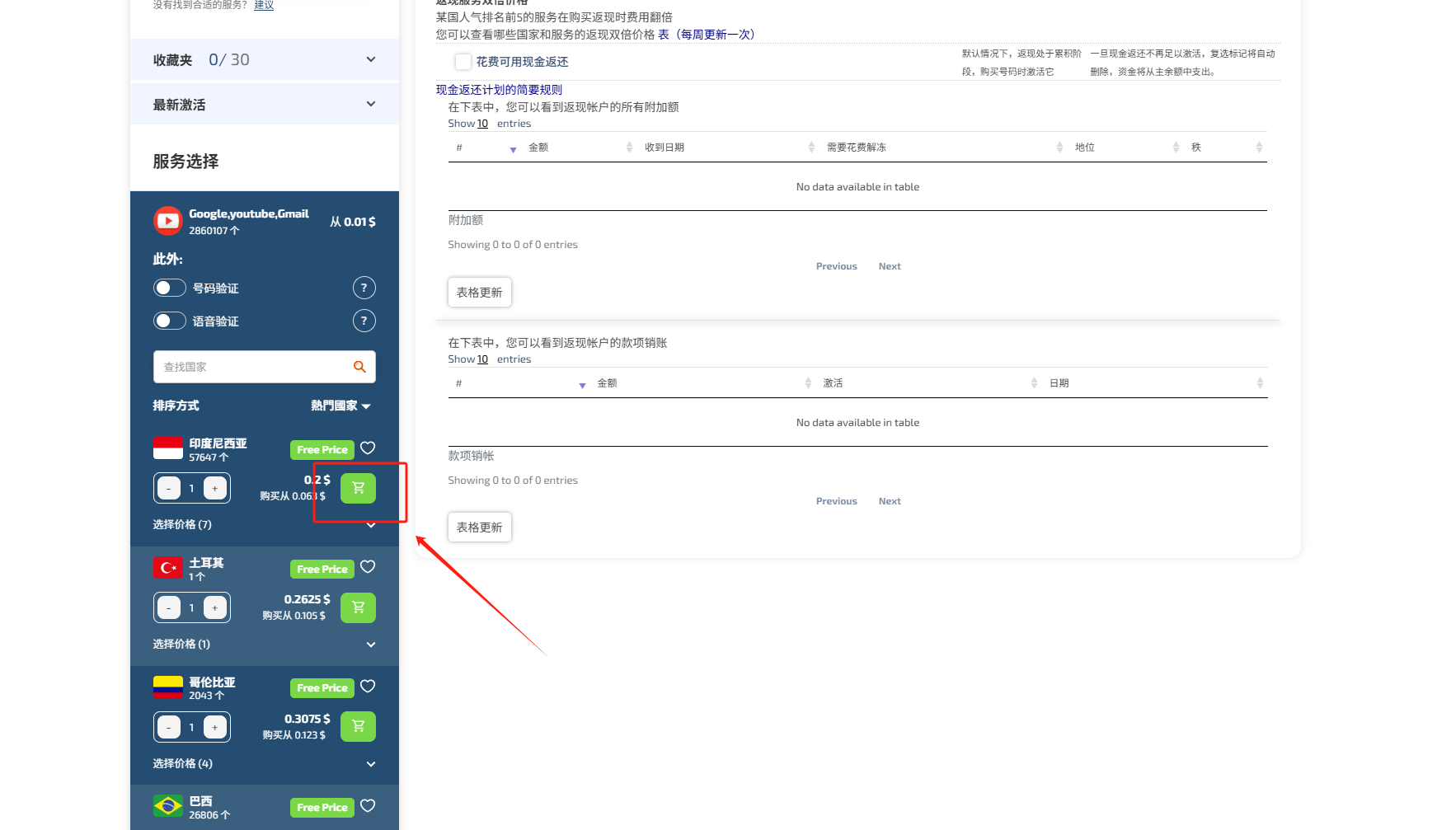Change Show 10 entries in write-off table
The height and width of the screenshot is (830, 1456).
pos(482,359)
